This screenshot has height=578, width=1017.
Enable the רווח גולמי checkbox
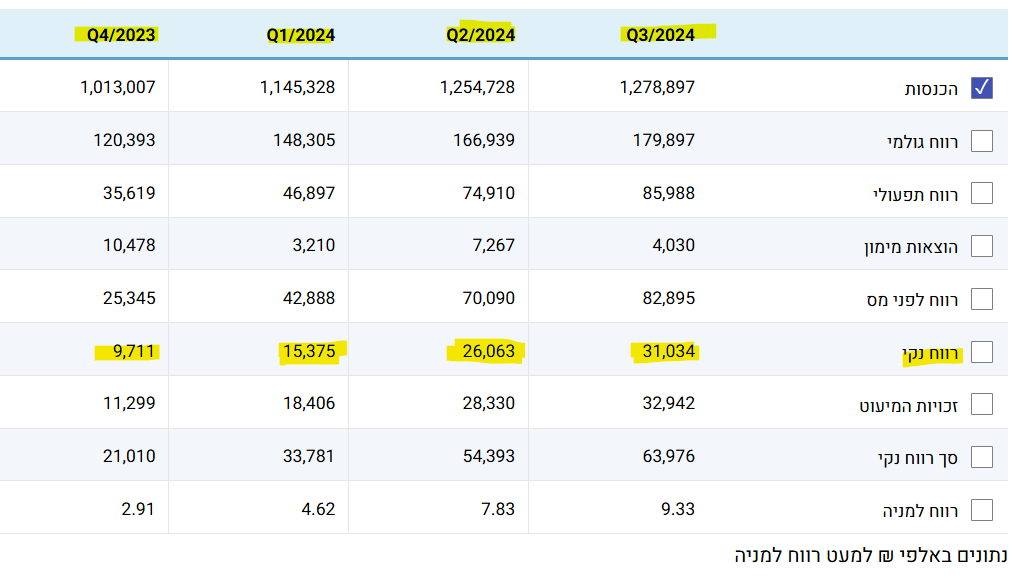click(982, 141)
